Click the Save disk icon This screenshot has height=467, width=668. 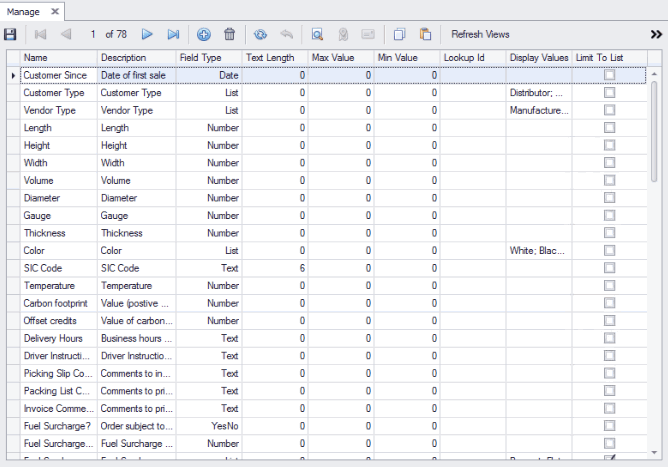11,34
